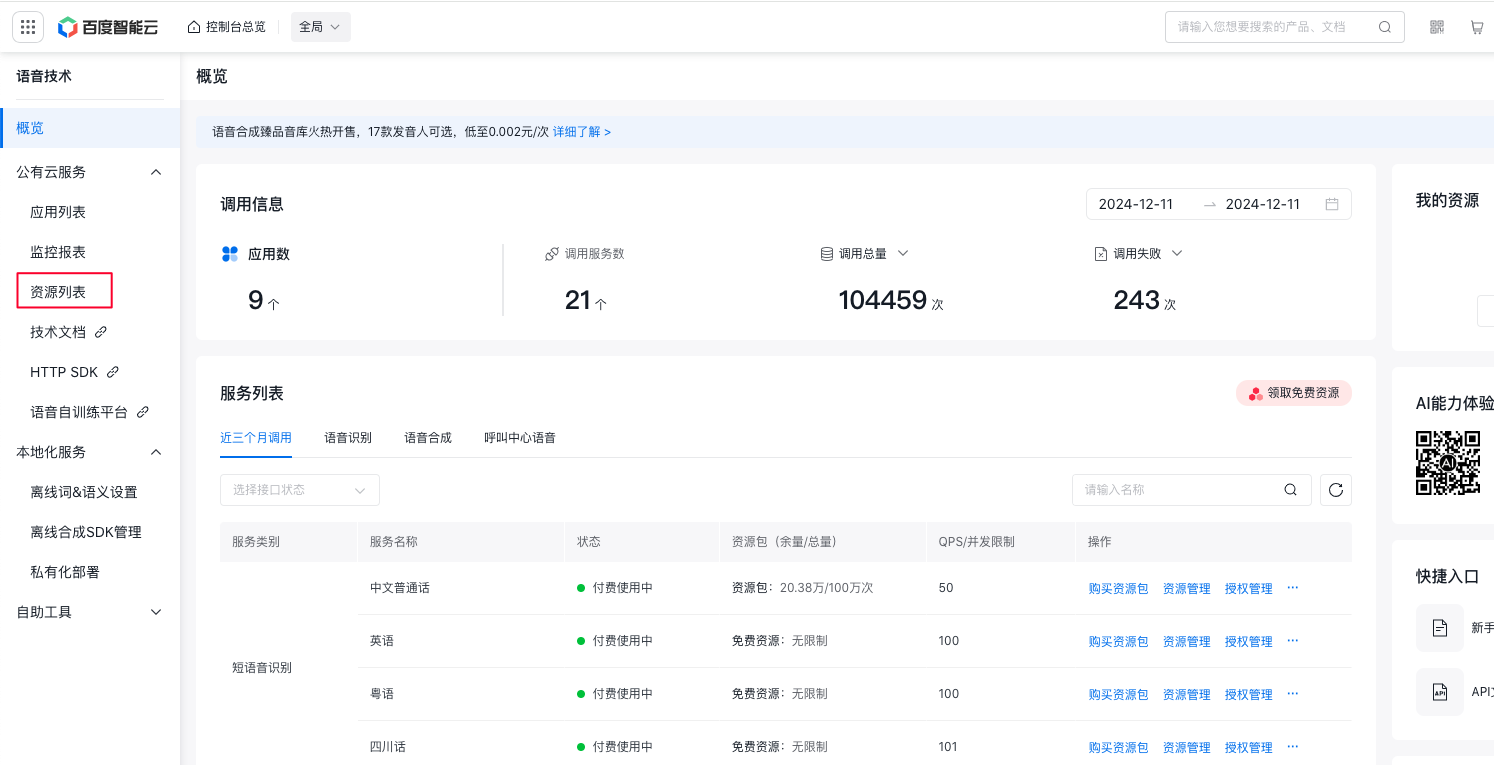The image size is (1494, 765).
Task: Open 应用列表 in sidebar
Action: click(x=58, y=212)
